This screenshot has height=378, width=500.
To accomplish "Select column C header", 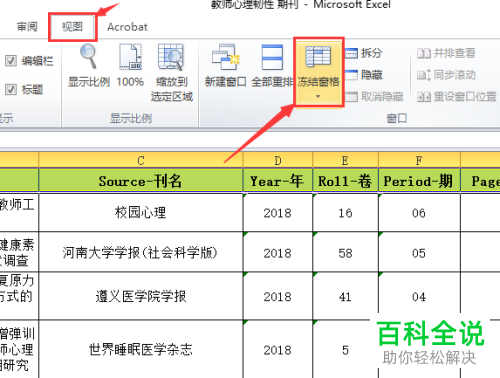I will coord(141,160).
